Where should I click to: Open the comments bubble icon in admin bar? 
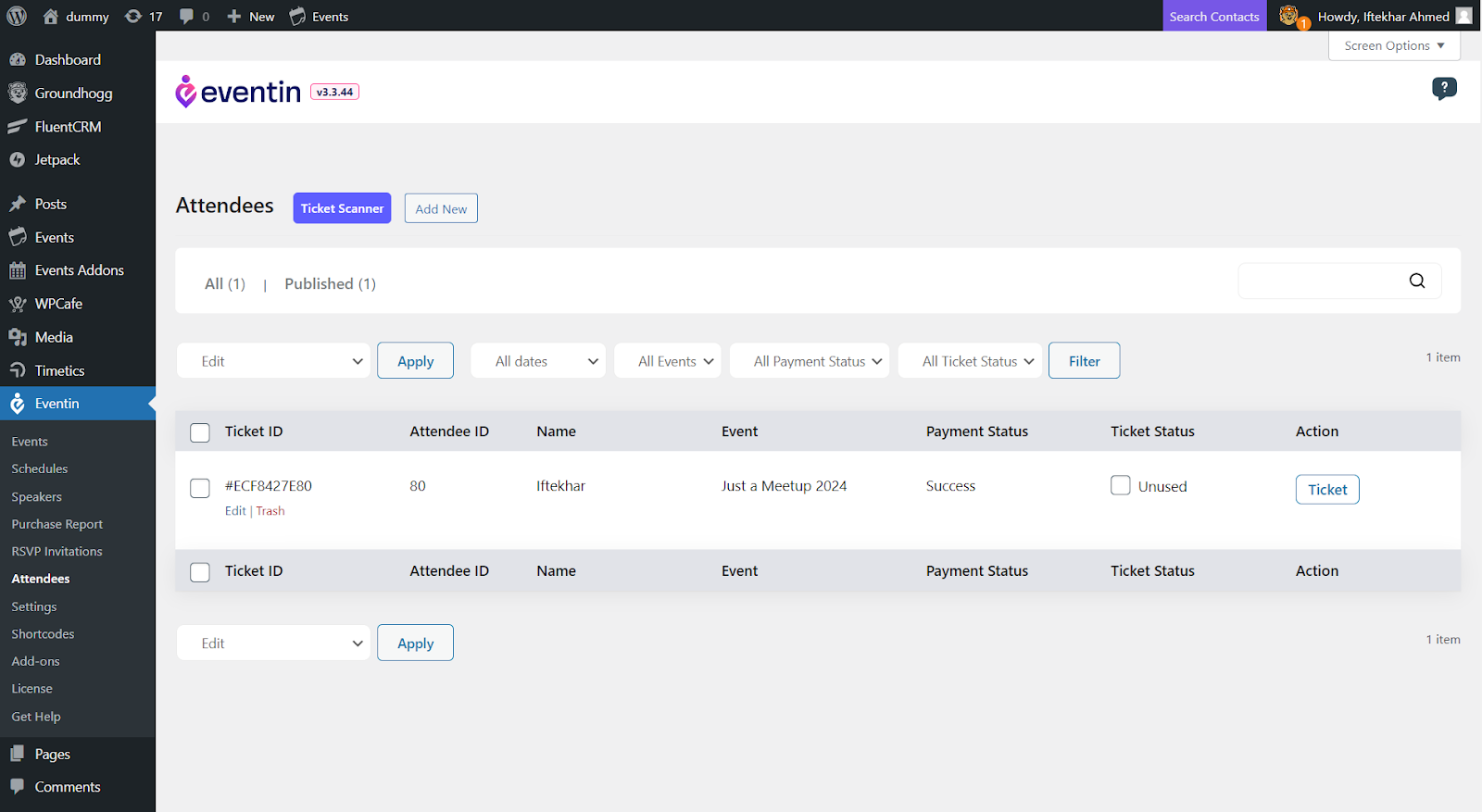pyautogui.click(x=187, y=17)
